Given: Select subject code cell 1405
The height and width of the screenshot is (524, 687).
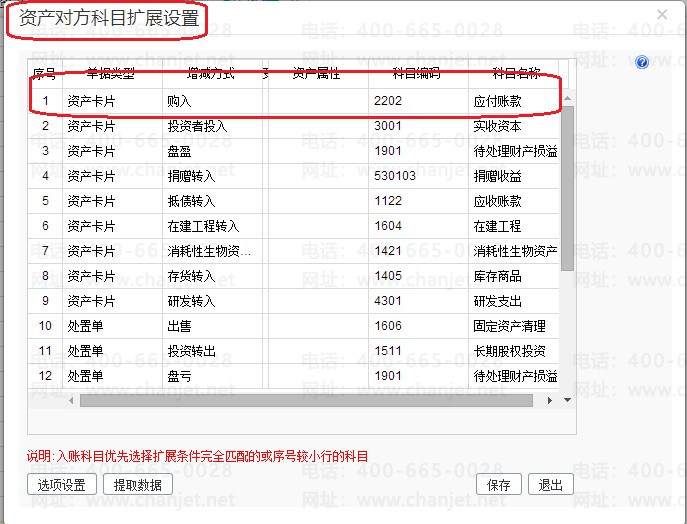Looking at the screenshot, I should (418, 276).
